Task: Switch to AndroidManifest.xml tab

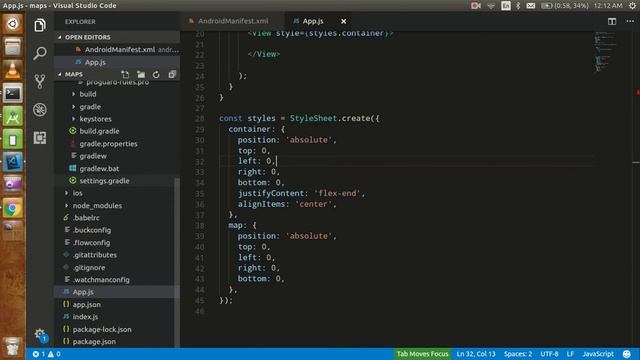Action: [233, 21]
